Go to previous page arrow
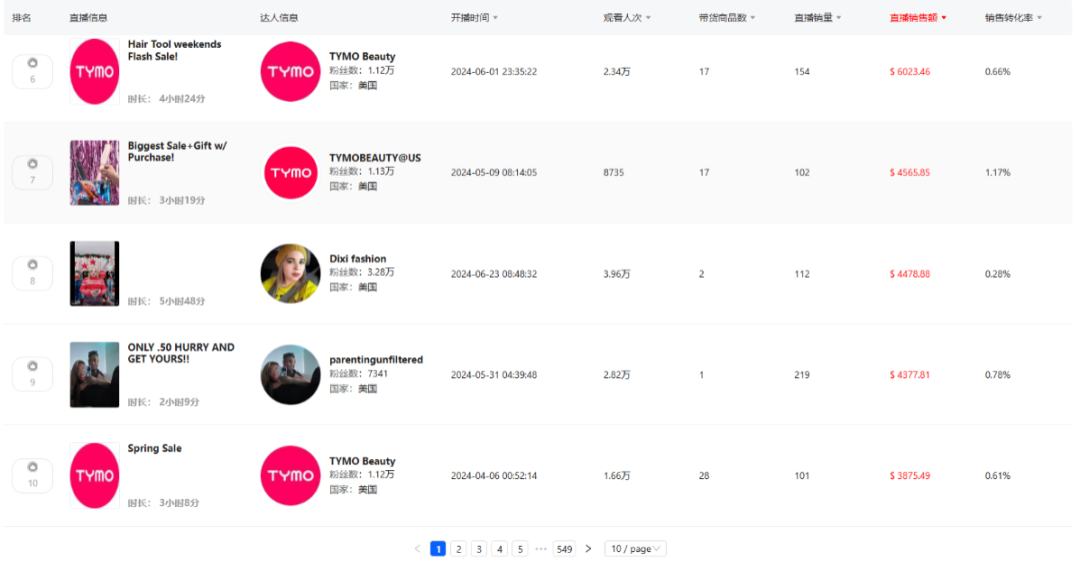1080x562 pixels. 417,549
